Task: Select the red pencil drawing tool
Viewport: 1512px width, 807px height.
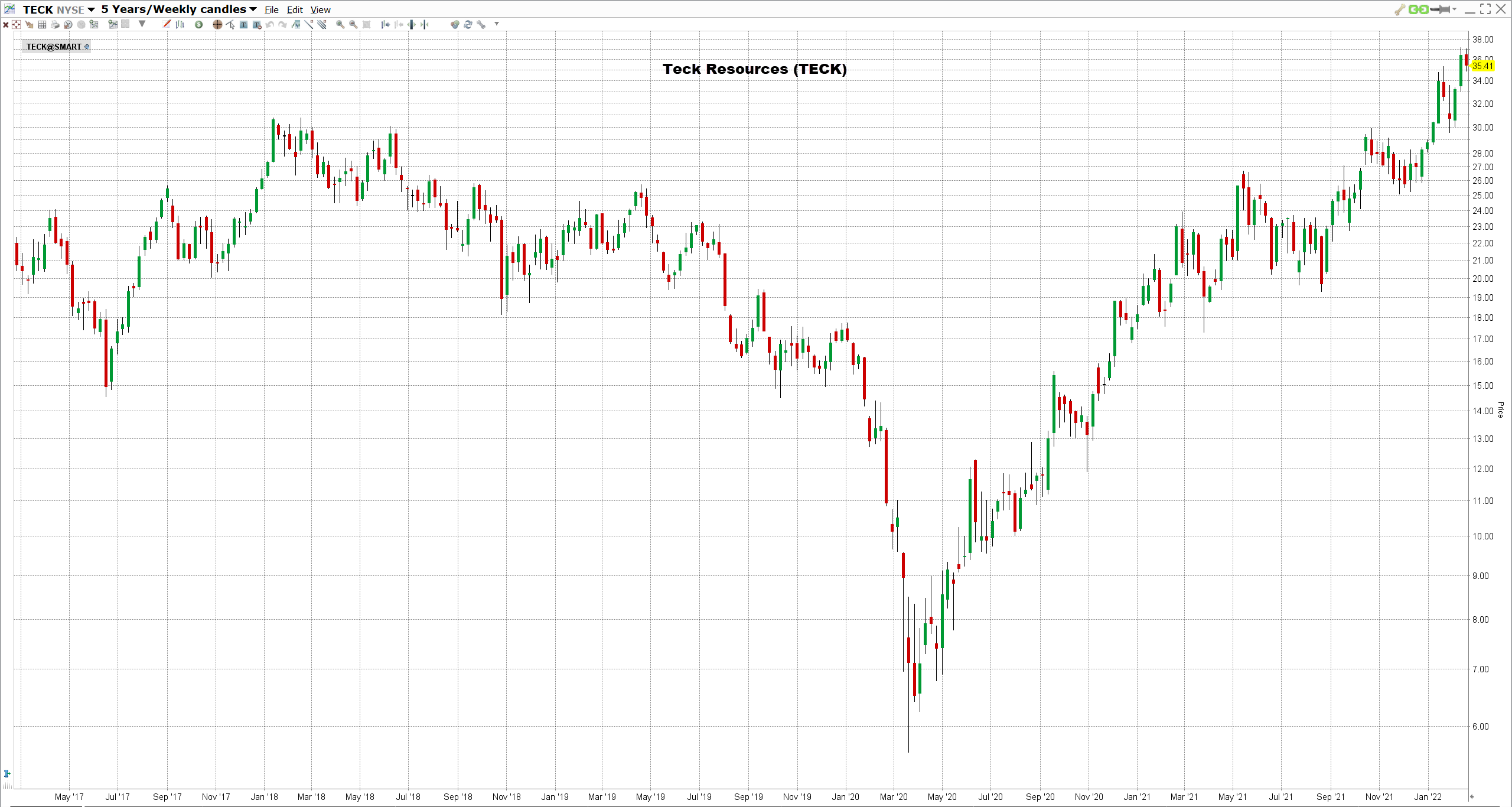Action: [167, 24]
